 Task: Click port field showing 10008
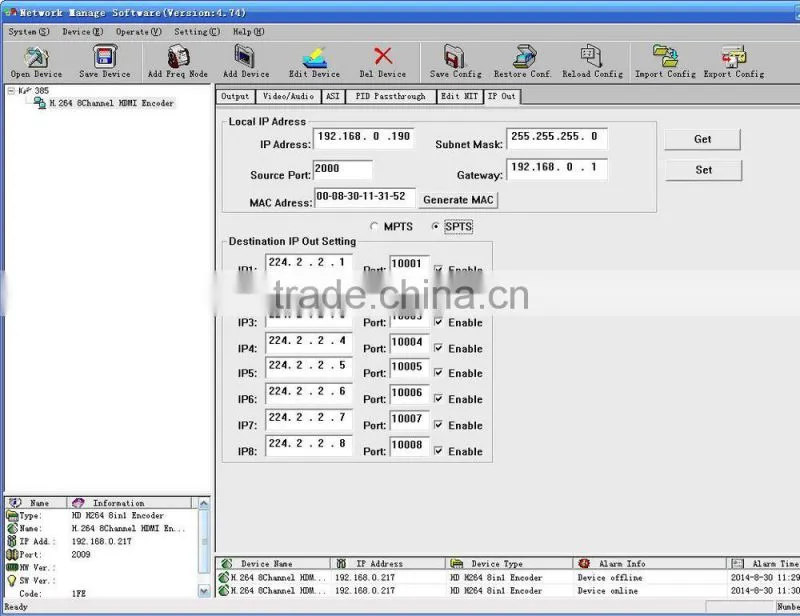pyautogui.click(x=409, y=446)
